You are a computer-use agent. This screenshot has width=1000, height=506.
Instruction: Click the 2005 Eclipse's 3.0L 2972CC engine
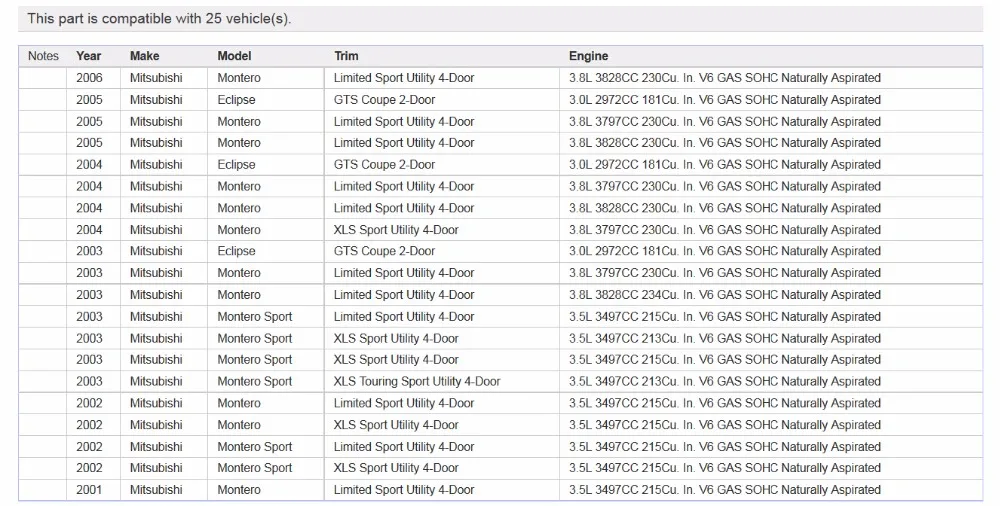[x=724, y=100]
